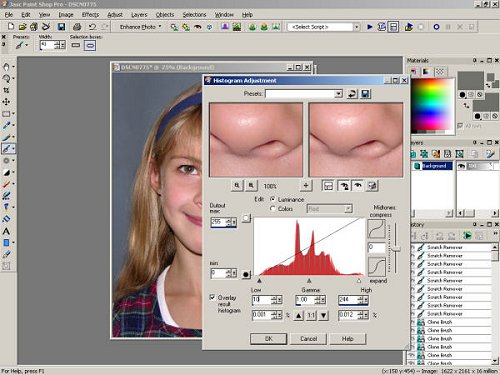Screen dimensions: 500x375
Task: Toggle the All tools checkbox in Materials
Action: pyautogui.click(x=460, y=126)
